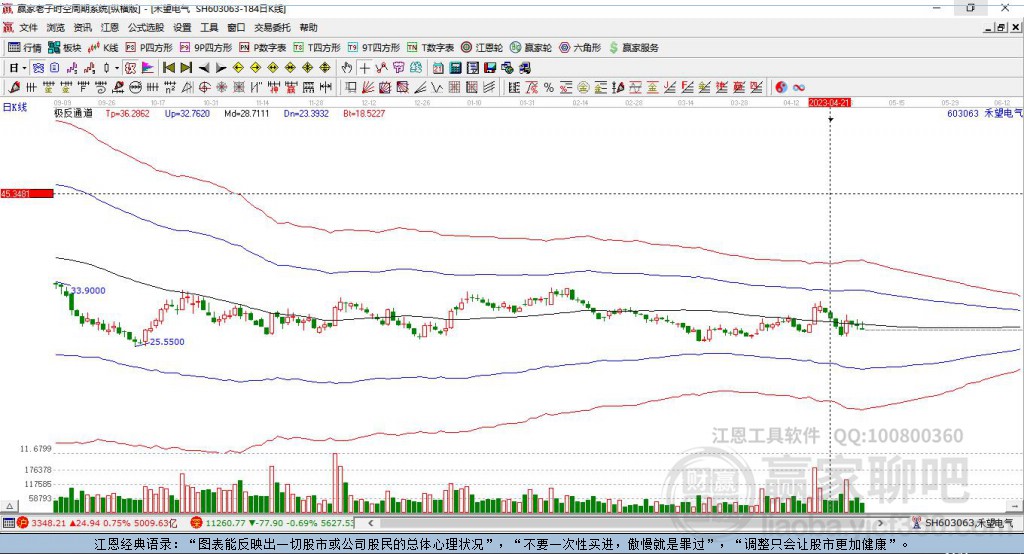Restore the inner chart window

pos(1001,27)
